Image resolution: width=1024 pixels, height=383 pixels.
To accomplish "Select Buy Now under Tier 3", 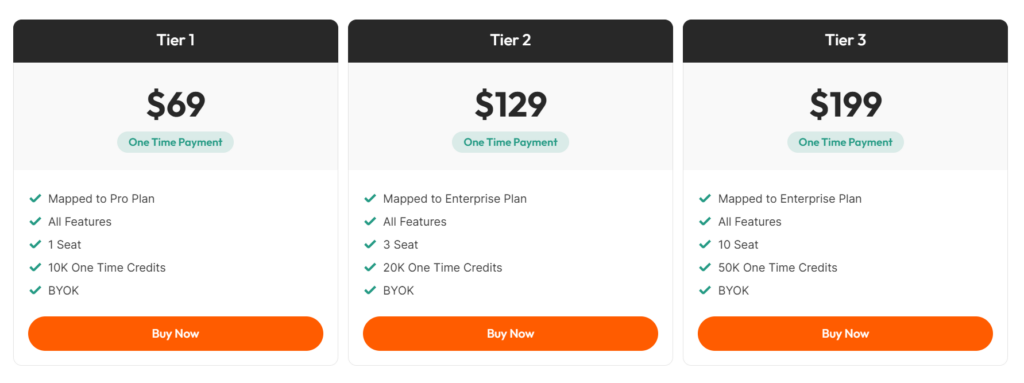I will tap(845, 333).
